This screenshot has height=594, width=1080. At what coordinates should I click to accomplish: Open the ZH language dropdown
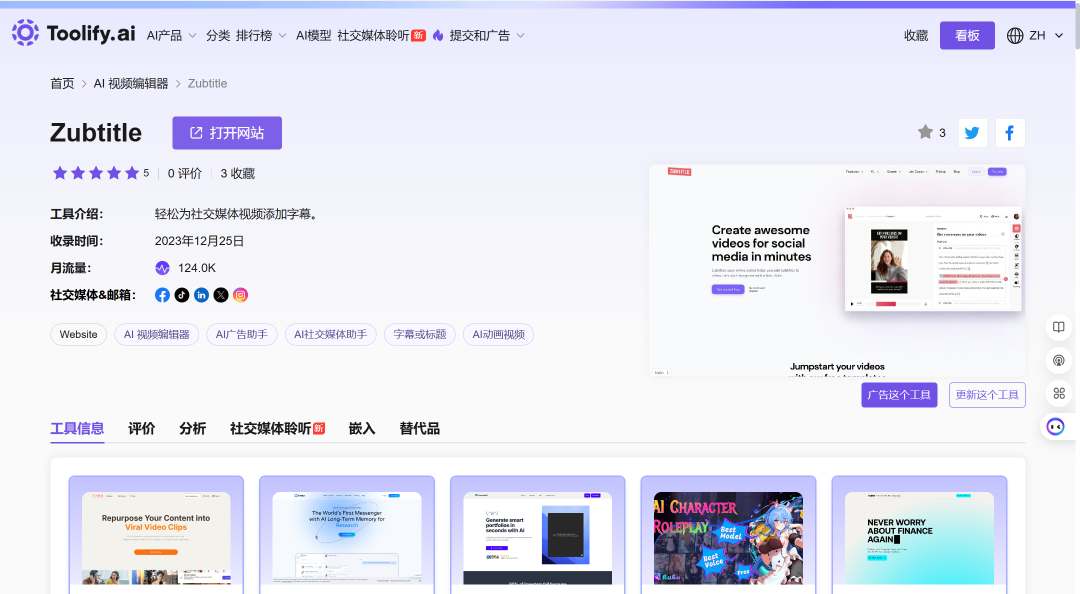pyautogui.click(x=1045, y=35)
